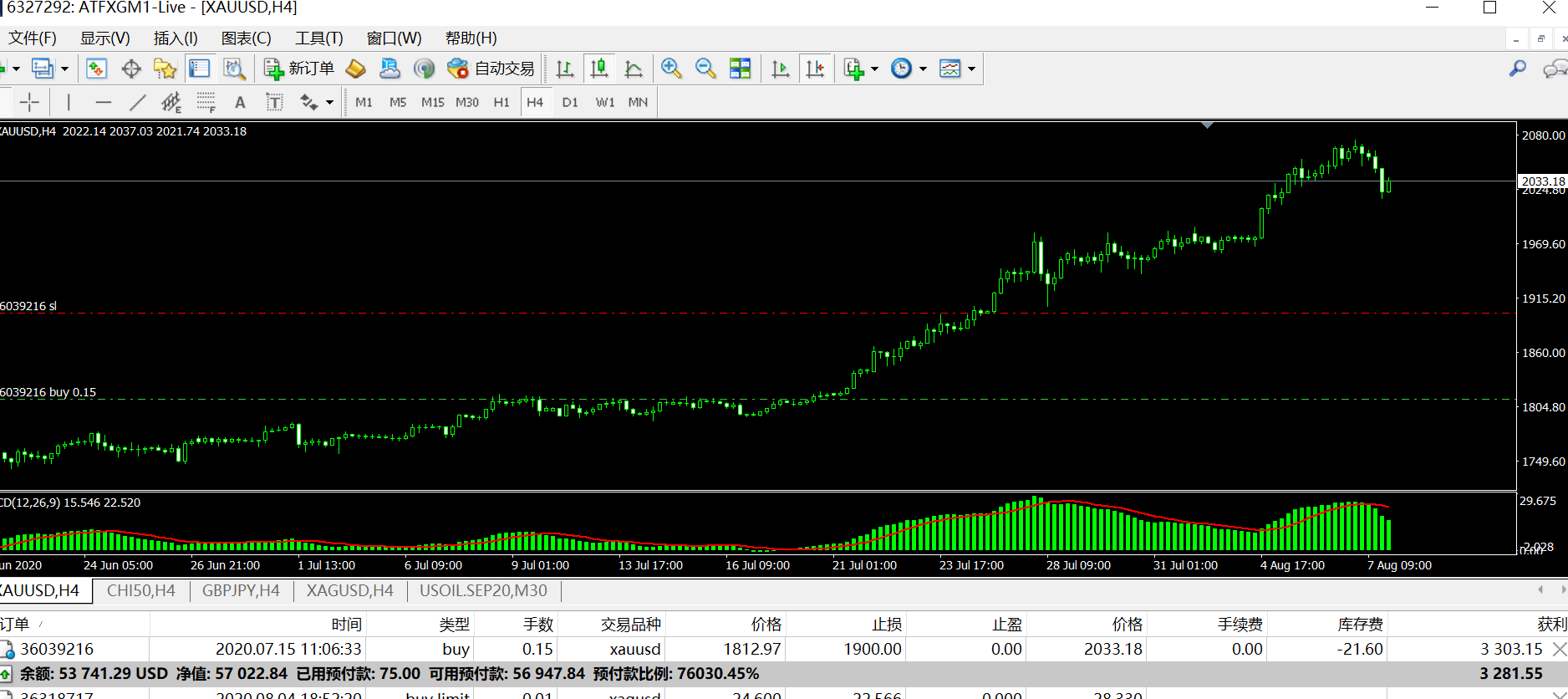Toggle chart auto scroll
Screen dimensions: 1568x699
click(781, 69)
